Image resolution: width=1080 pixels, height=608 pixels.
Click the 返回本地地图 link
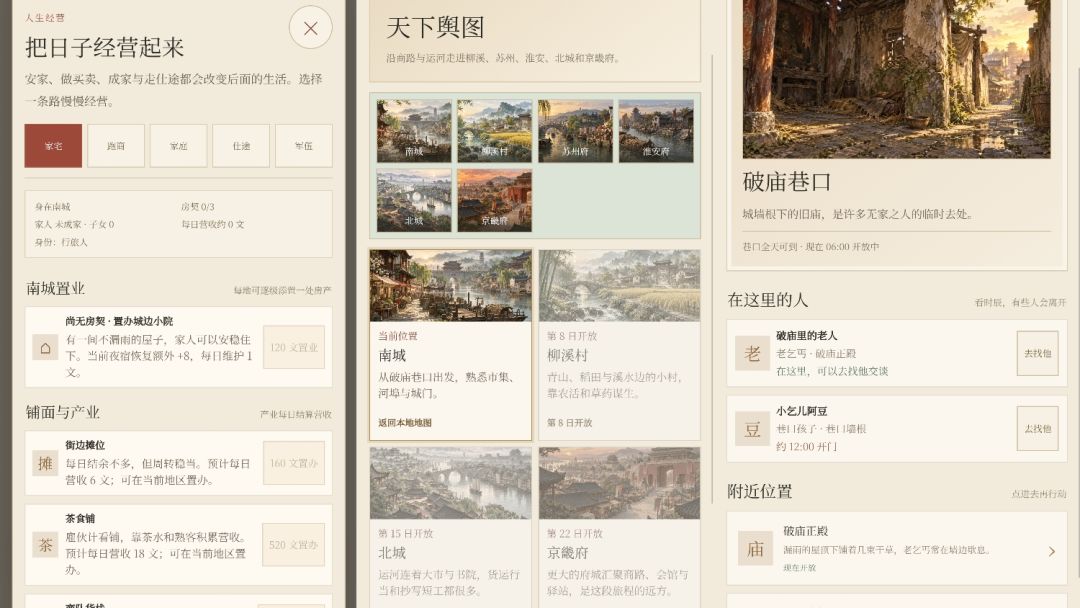coord(404,423)
